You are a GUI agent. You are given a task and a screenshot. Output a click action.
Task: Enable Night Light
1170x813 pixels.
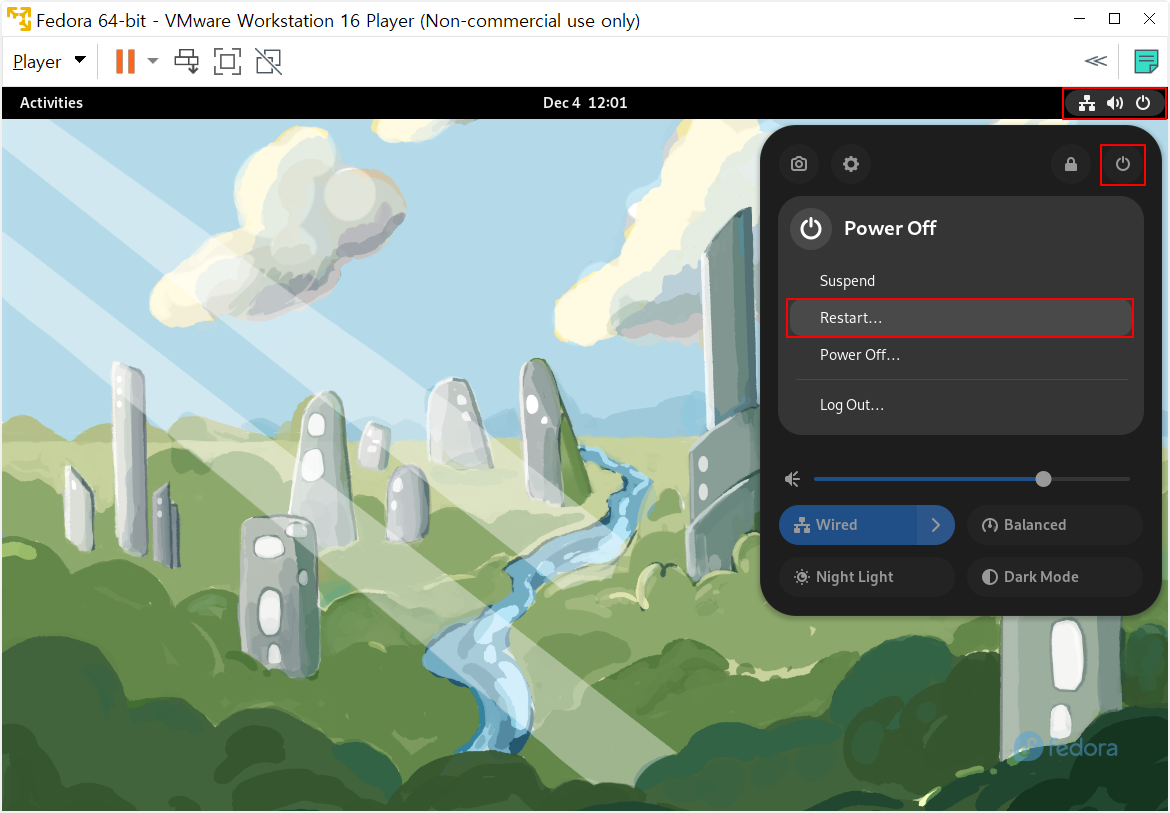click(867, 577)
